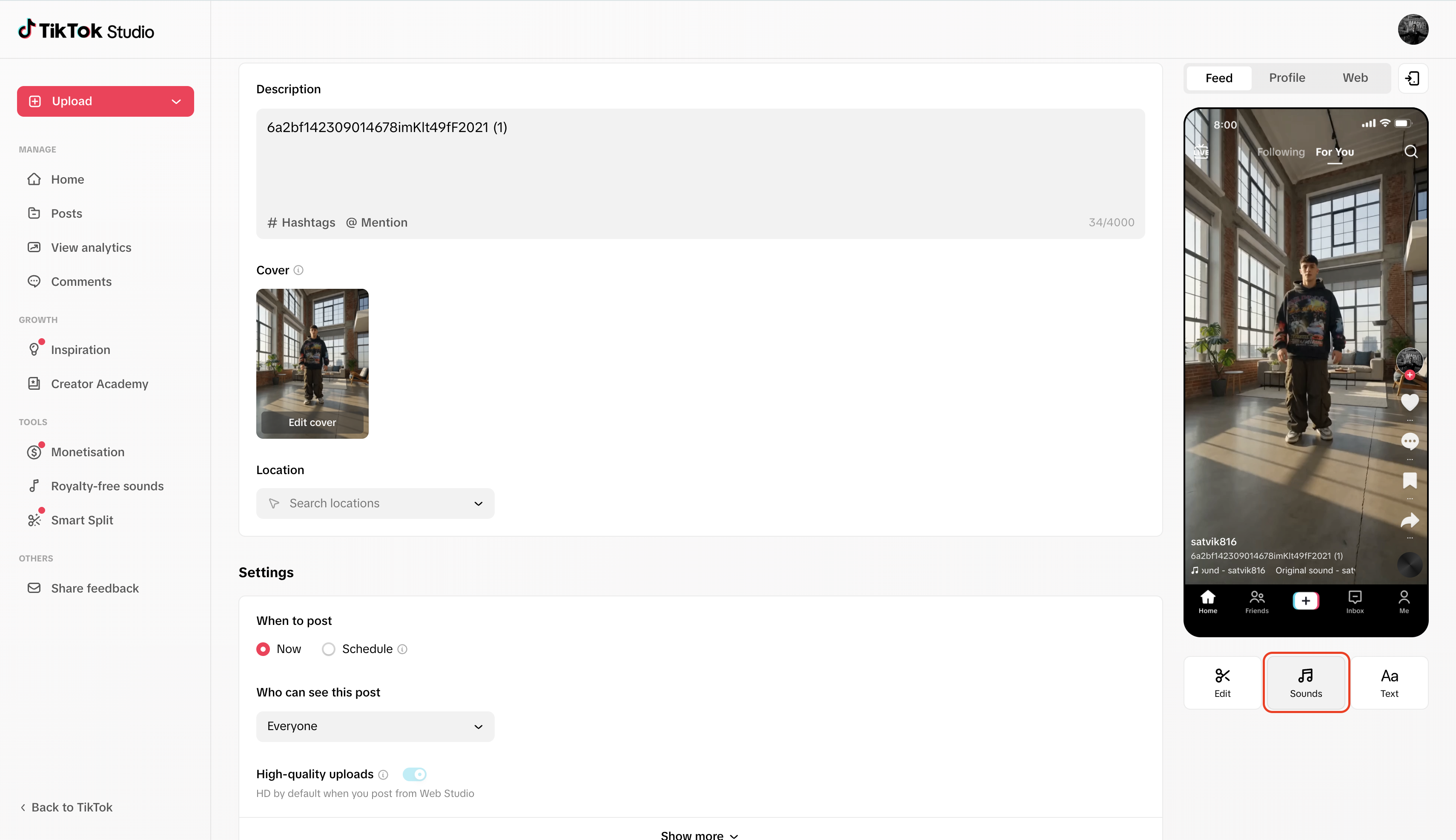Viewport: 1456px width, 840px height.
Task: Click the Cover info icon
Action: tap(298, 270)
